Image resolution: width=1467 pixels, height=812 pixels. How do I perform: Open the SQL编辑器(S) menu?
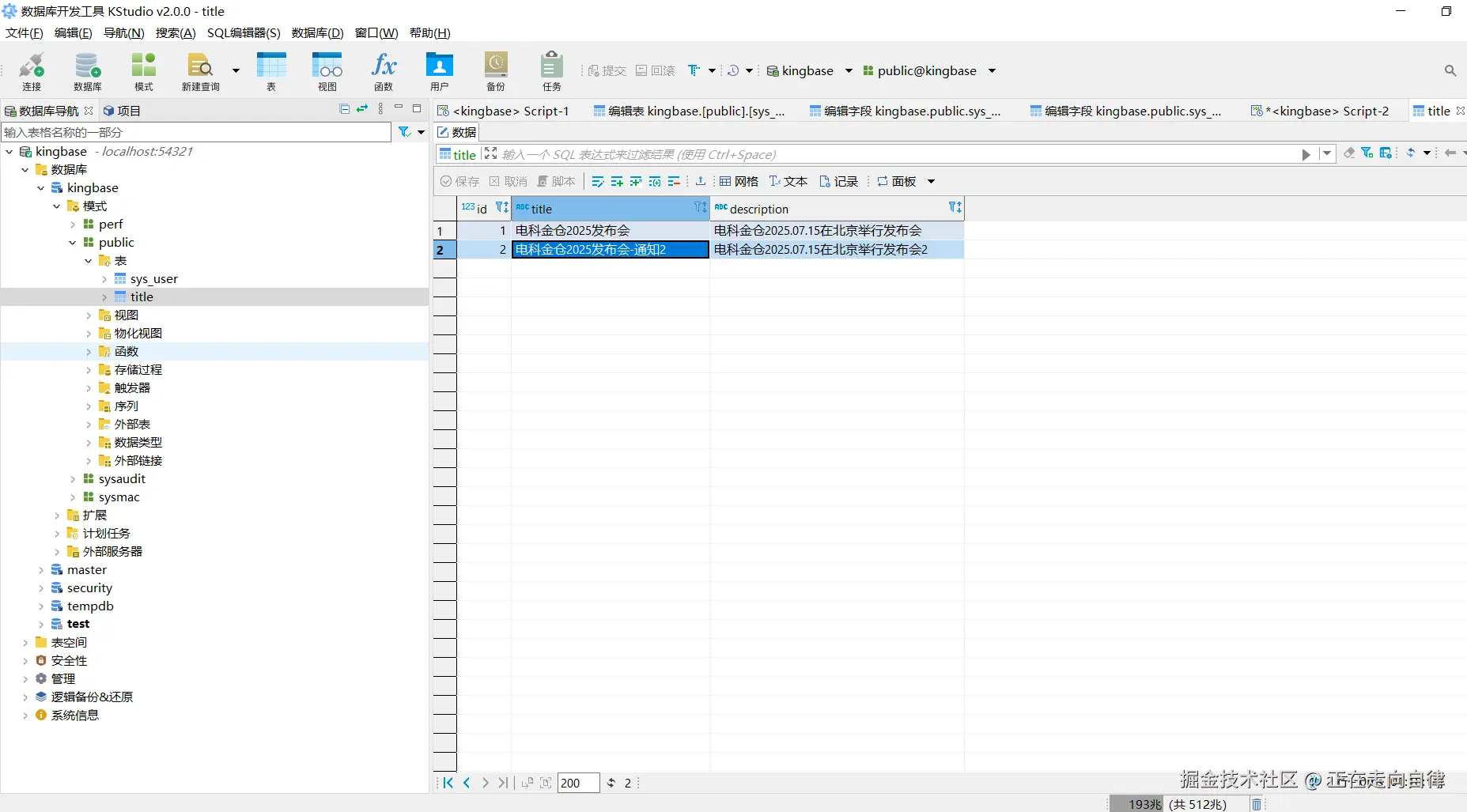pyautogui.click(x=244, y=32)
